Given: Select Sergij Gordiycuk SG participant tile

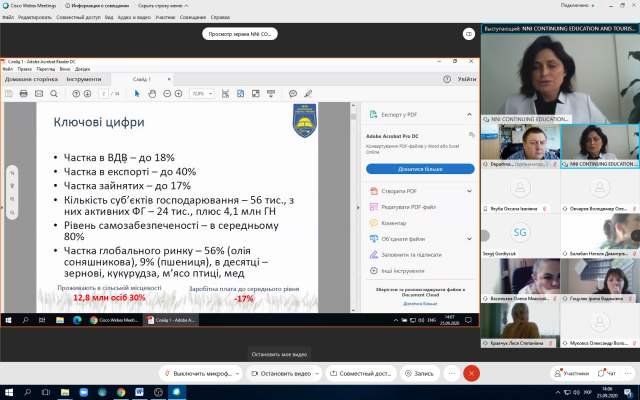Looking at the screenshot, I should (x=520, y=236).
